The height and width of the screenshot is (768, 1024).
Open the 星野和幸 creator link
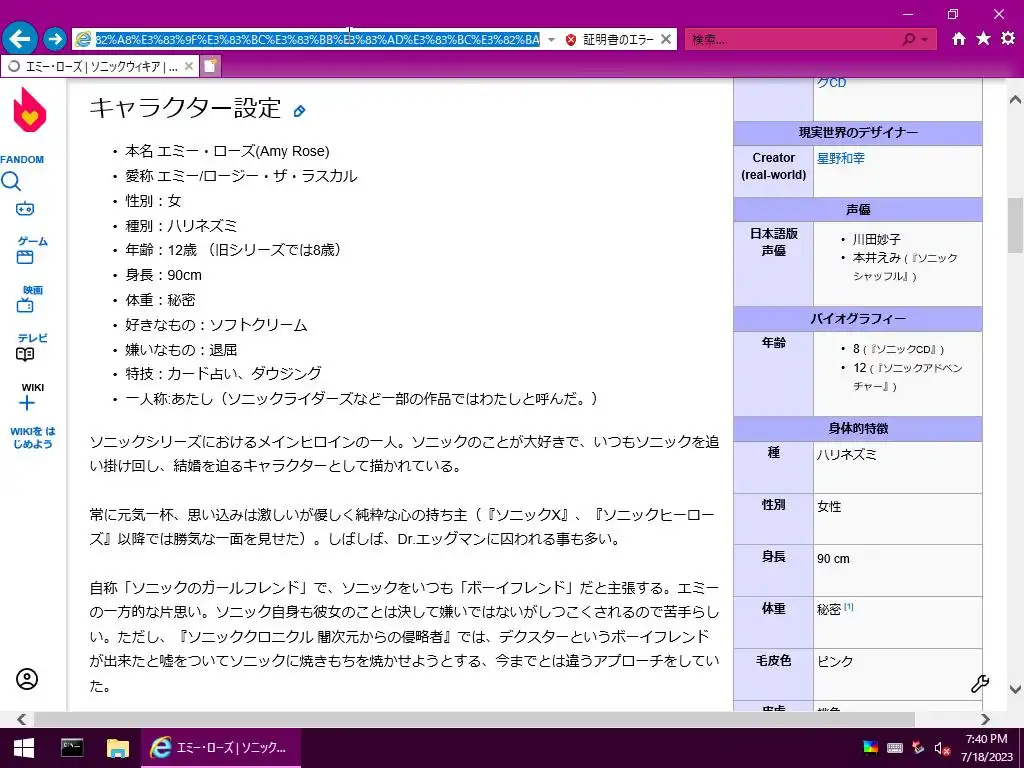click(x=840, y=158)
